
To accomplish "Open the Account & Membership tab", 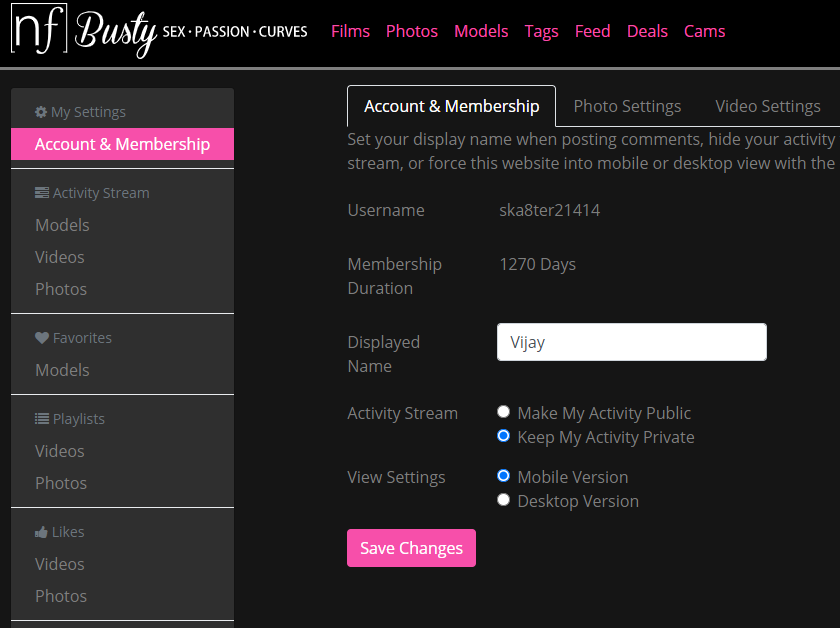I will (451, 106).
